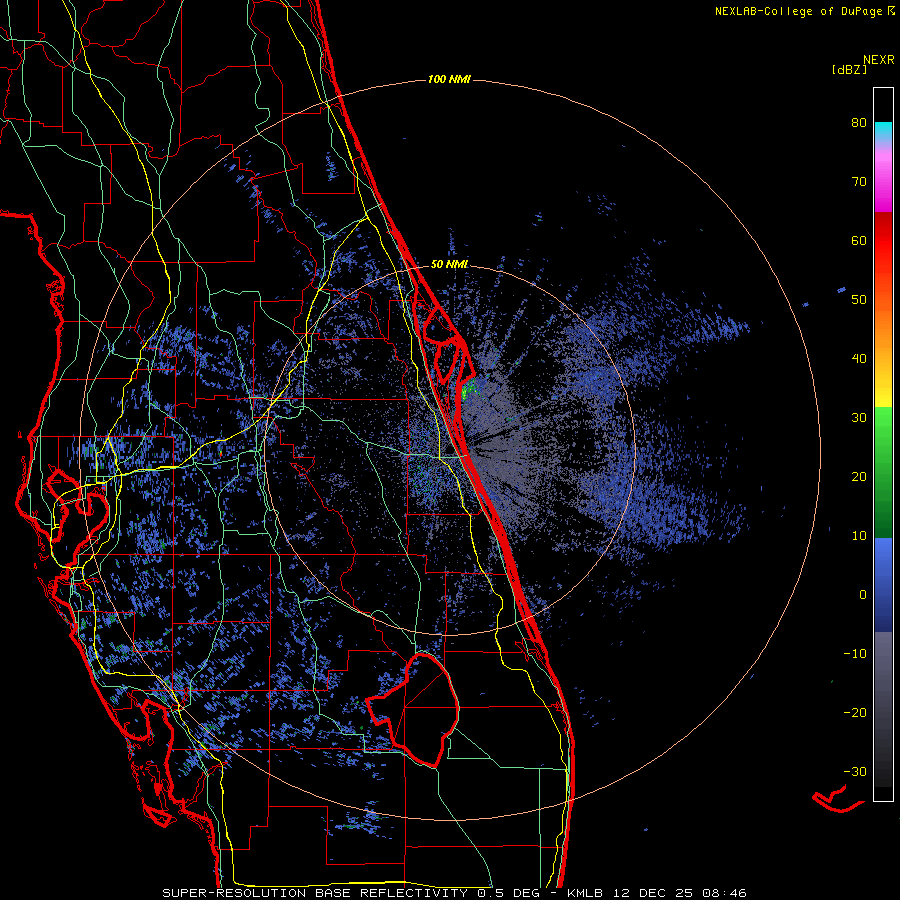Click the cyan top segment of color bar
The width and height of the screenshot is (900, 900).
(x=883, y=132)
